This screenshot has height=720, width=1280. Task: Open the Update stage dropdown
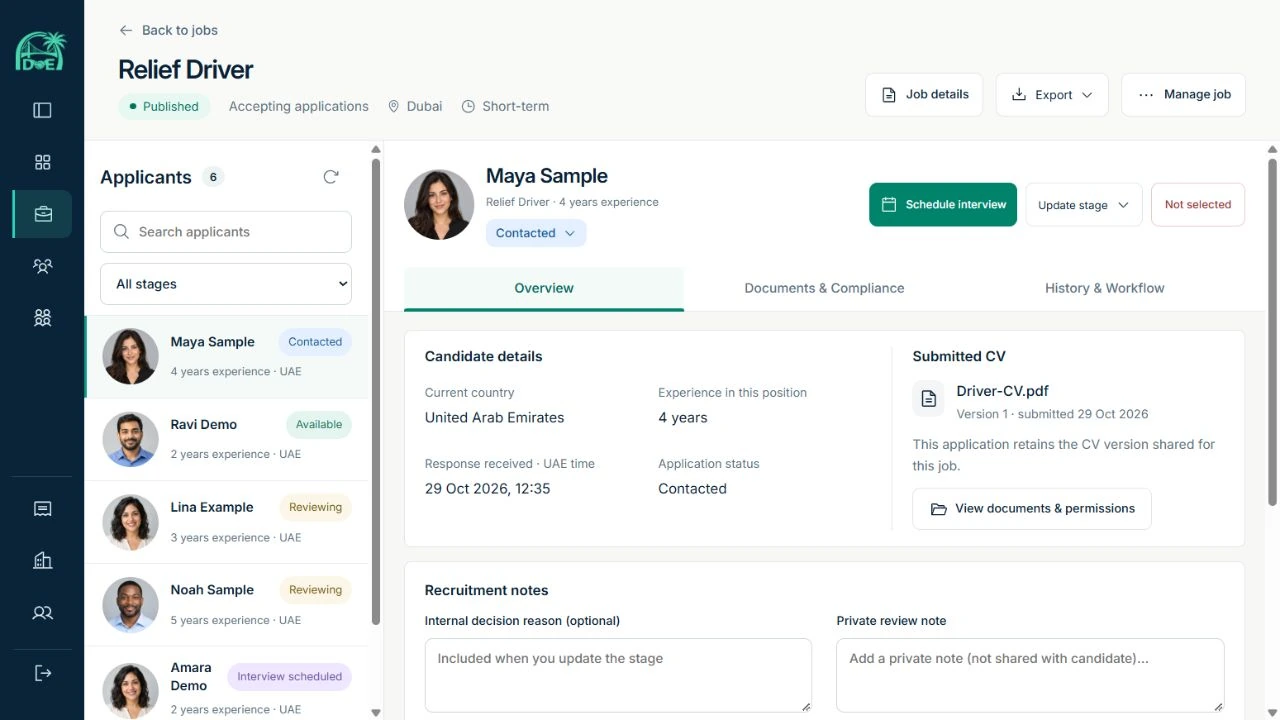(x=1084, y=205)
